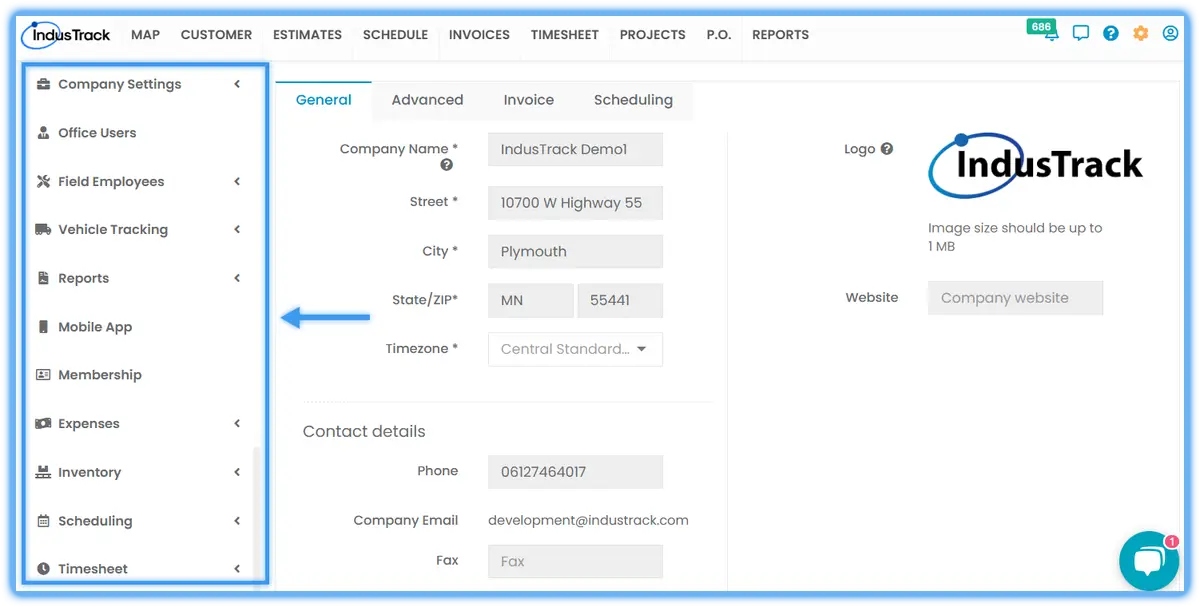Open P.O. in the top menu

[x=718, y=34]
